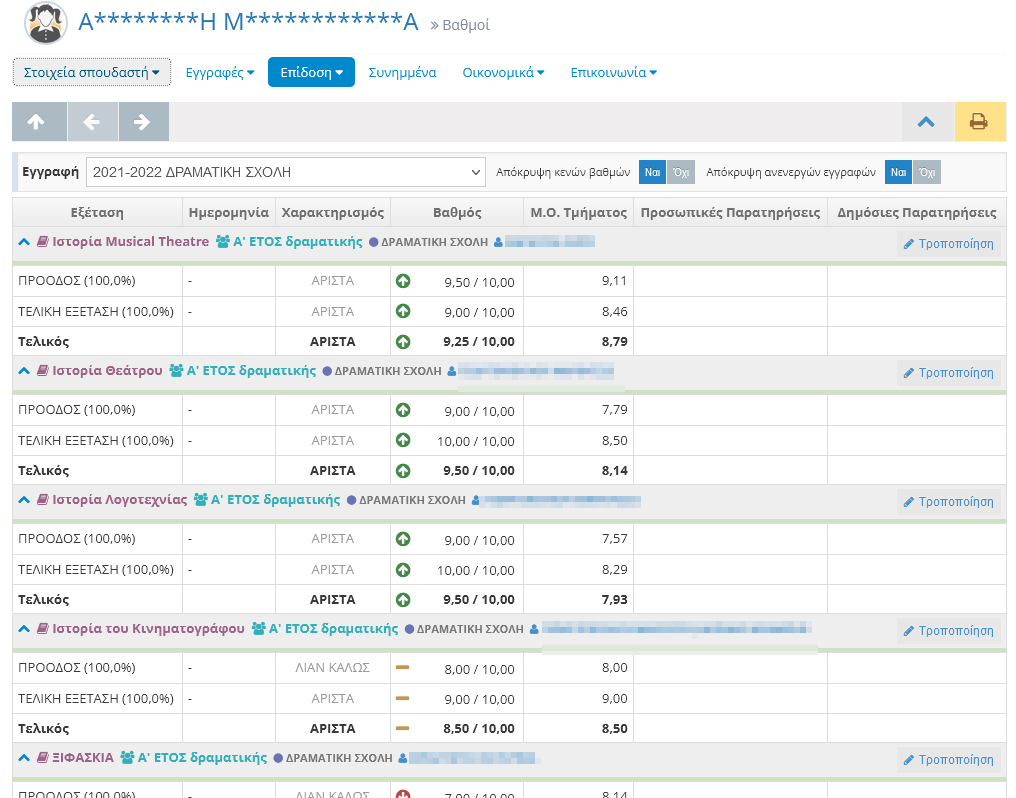The width and height of the screenshot is (1016, 798).
Task: Collapse the Ιστορία Musical Theatre section
Action: (x=25, y=242)
